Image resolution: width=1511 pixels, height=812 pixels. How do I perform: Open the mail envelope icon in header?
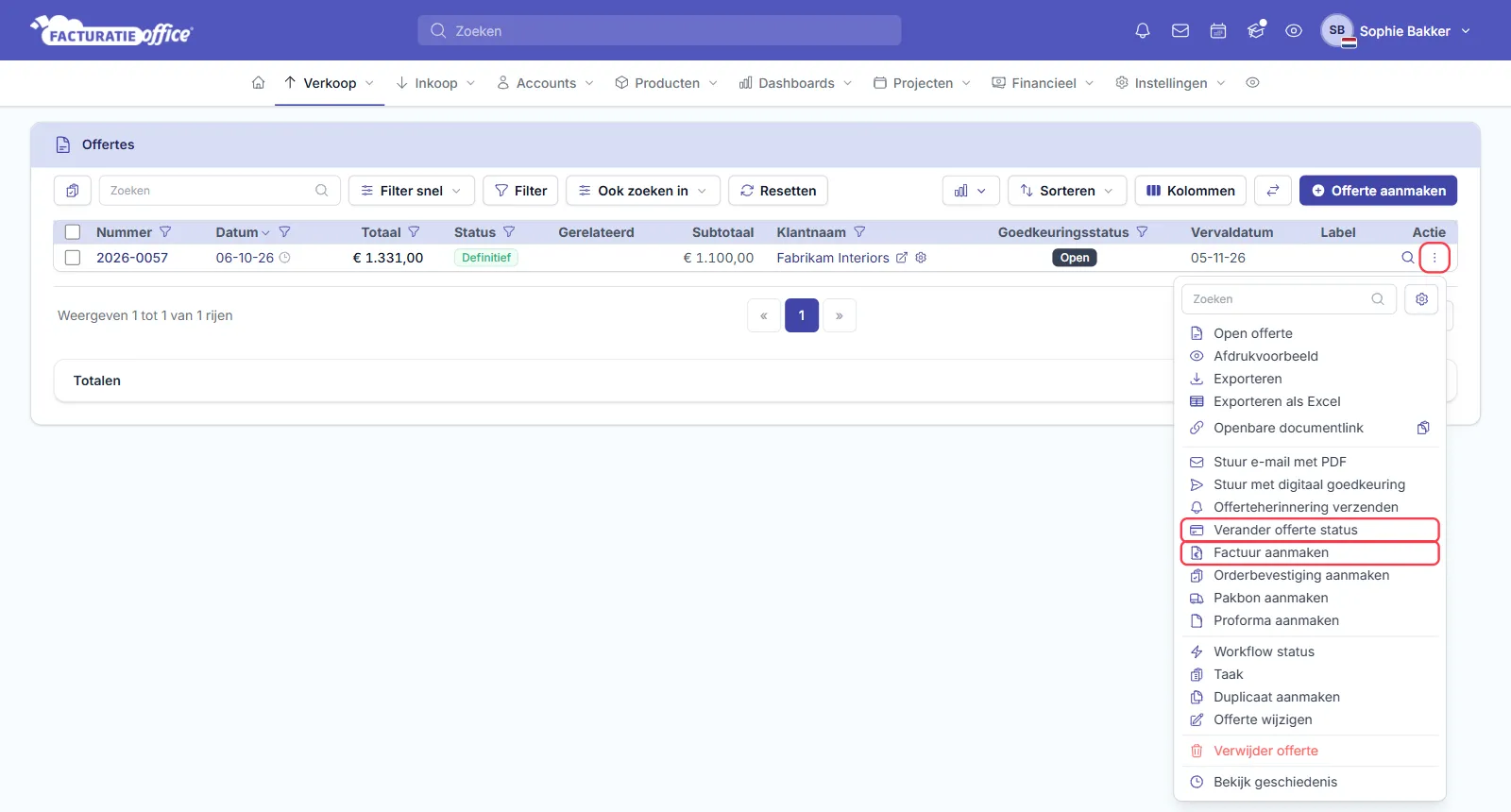tap(1180, 31)
